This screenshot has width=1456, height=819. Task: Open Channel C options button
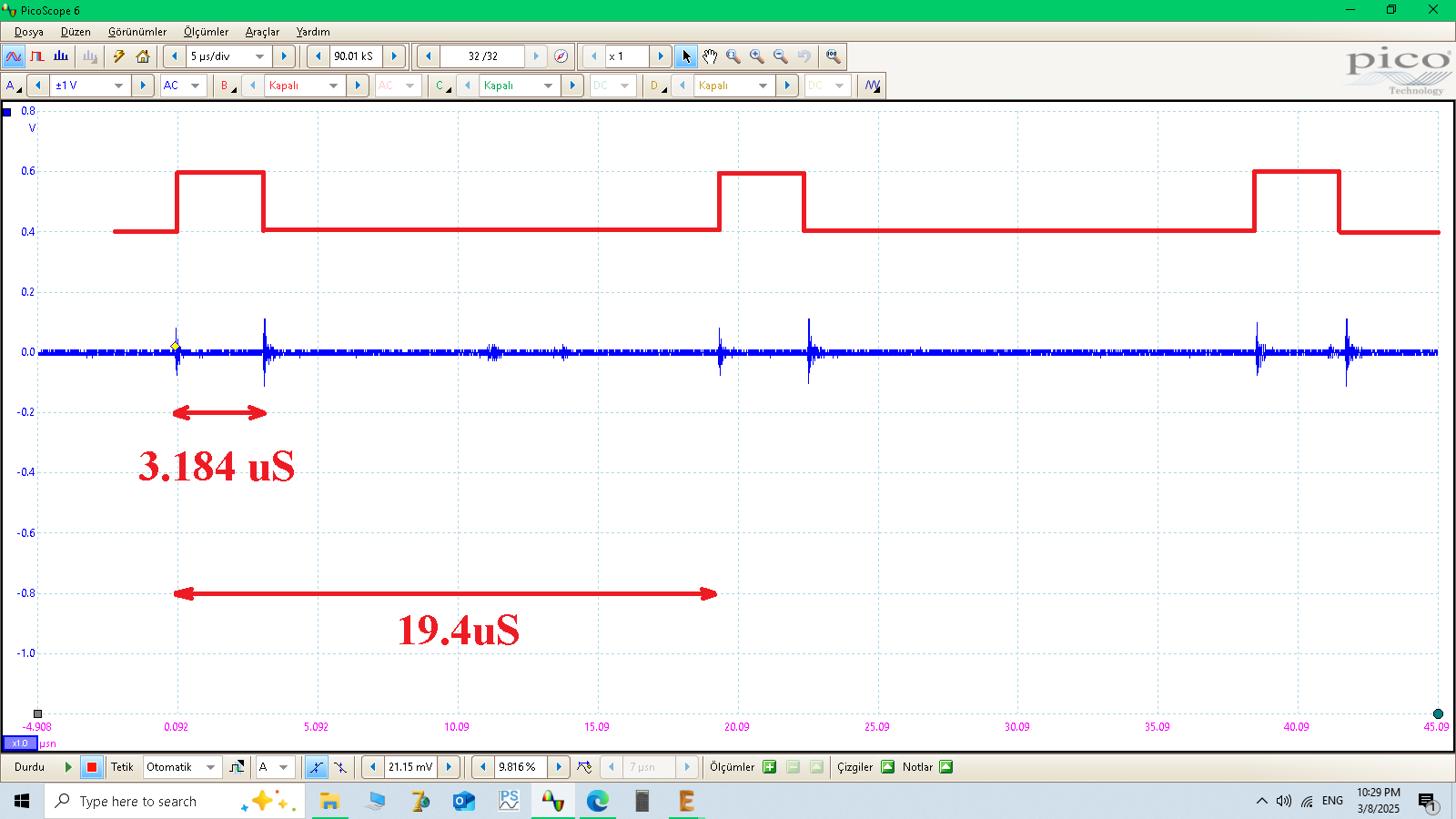click(442, 86)
